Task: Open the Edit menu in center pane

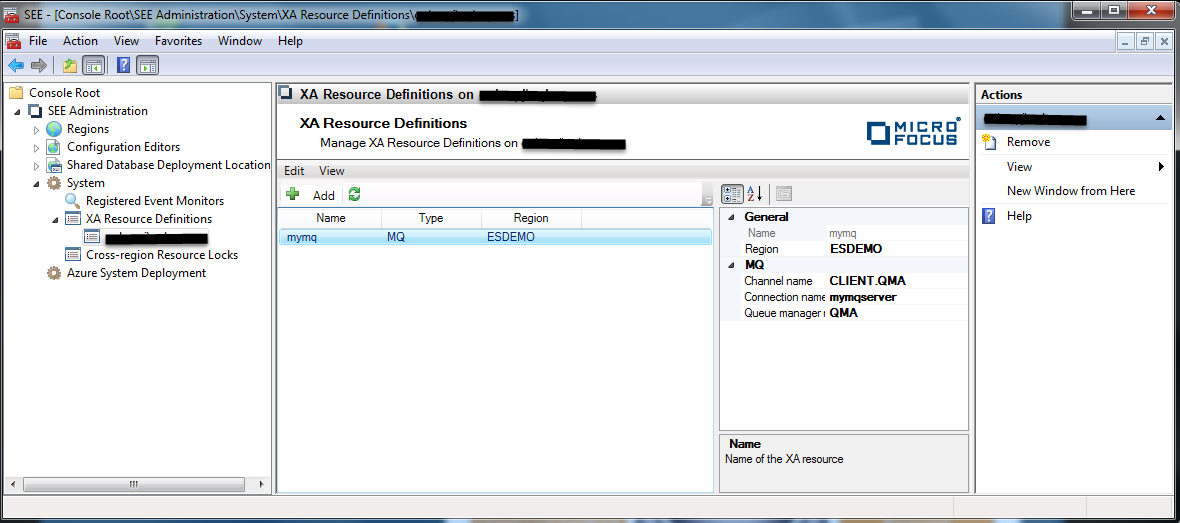Action: tap(294, 171)
